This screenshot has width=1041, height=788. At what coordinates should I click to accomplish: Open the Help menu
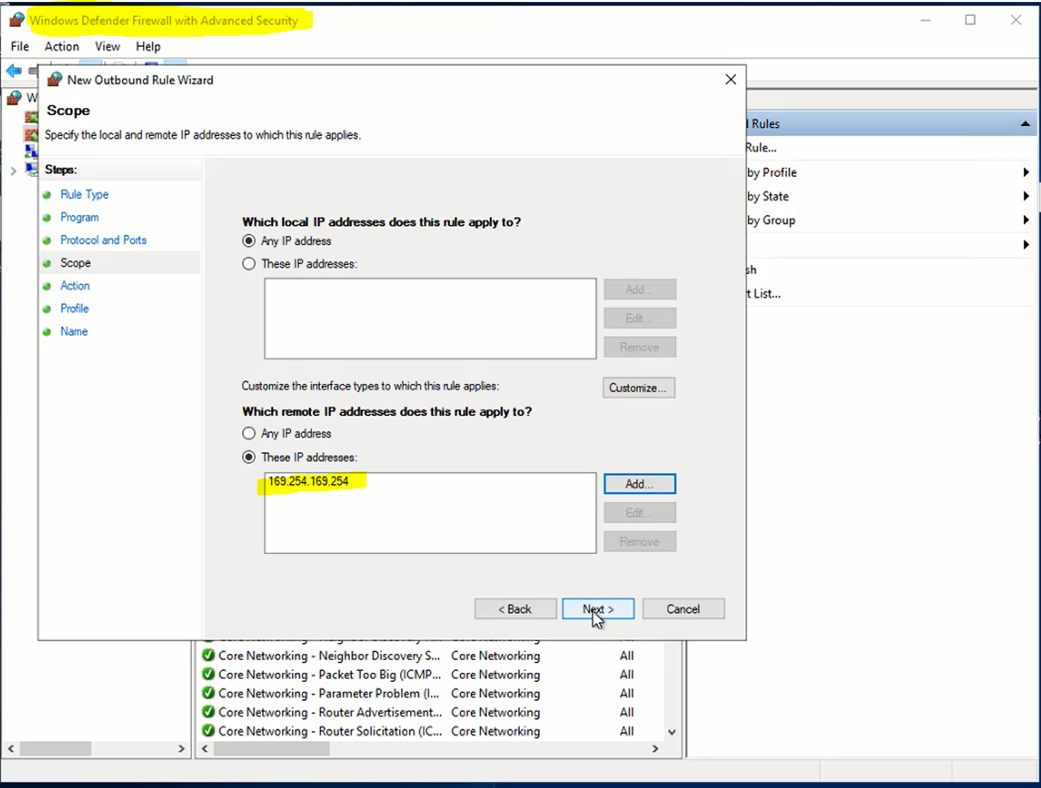click(x=148, y=46)
